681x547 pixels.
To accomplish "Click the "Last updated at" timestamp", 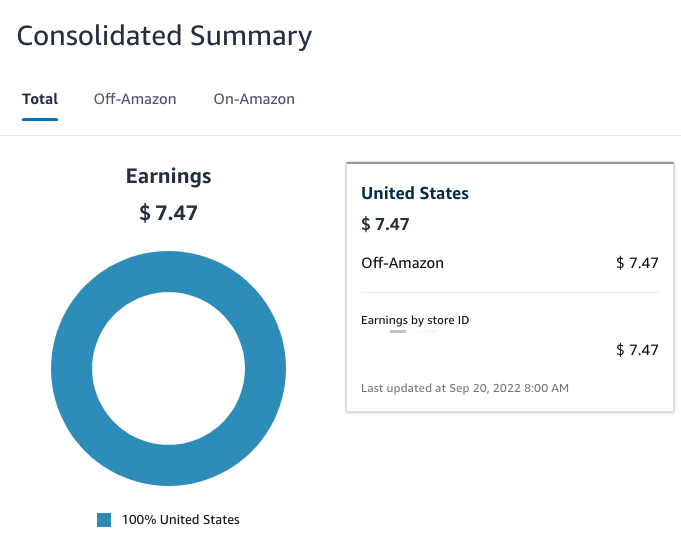I will (x=465, y=387).
